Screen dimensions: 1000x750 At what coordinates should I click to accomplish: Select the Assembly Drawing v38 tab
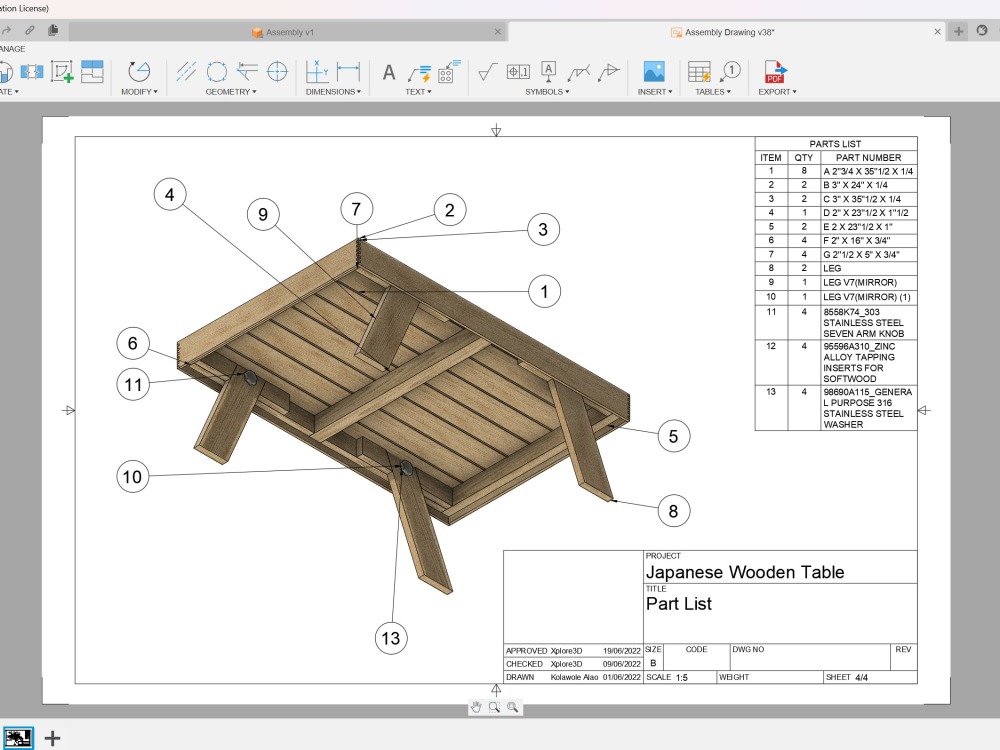point(728,32)
